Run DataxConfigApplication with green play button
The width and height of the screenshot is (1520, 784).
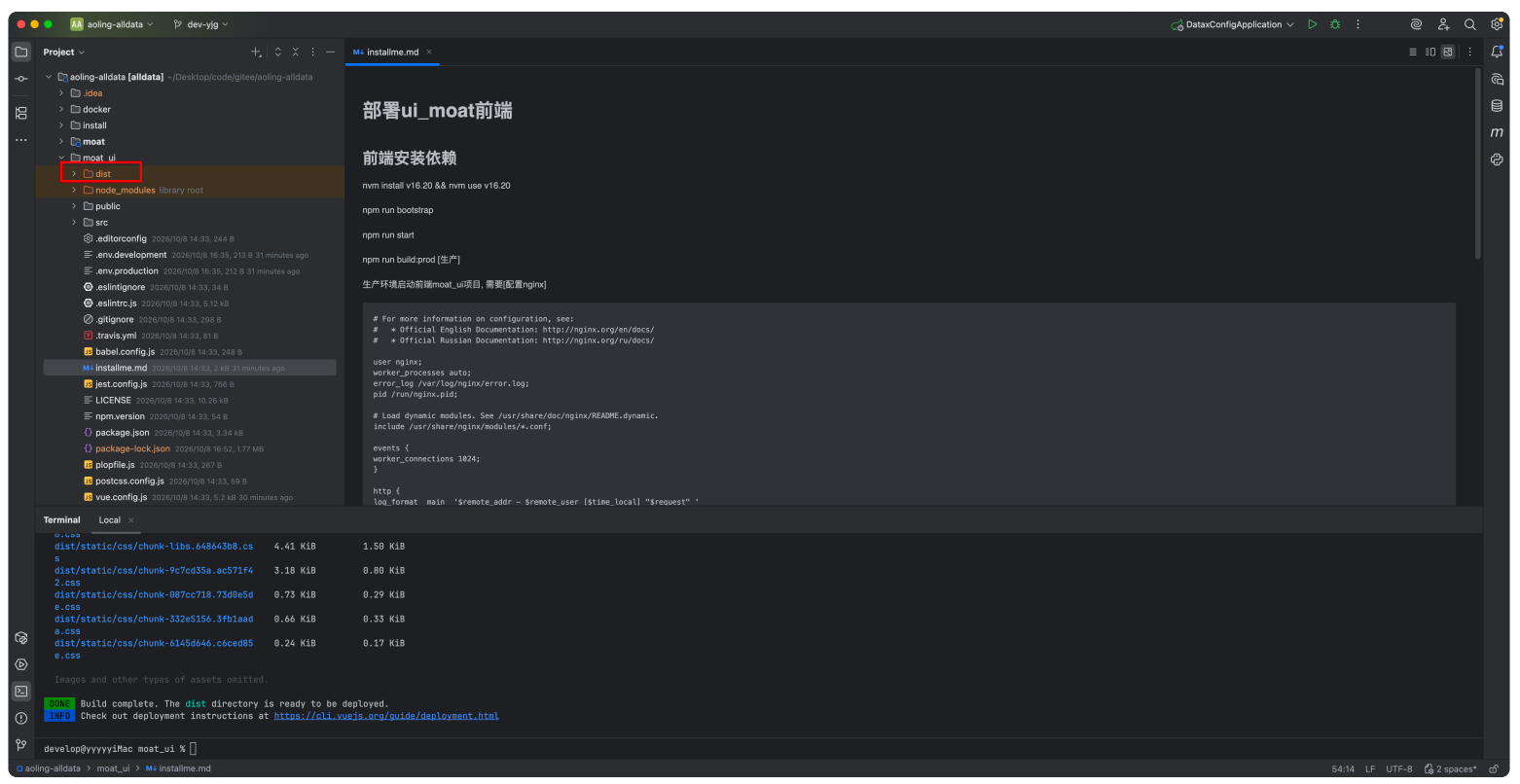1312,24
